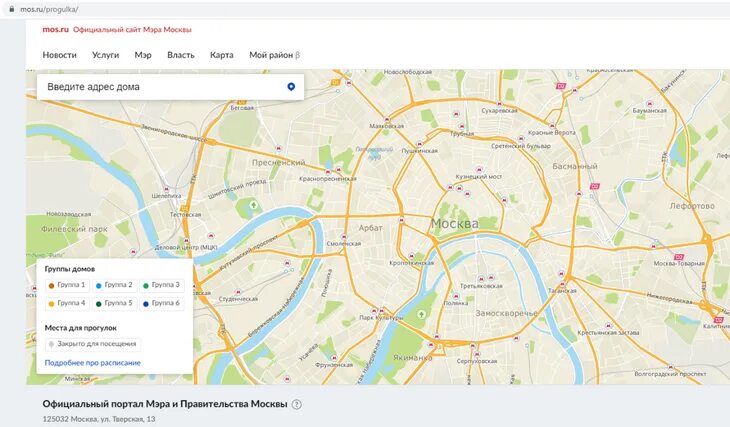Screen dimensions: 730x427
Task: Click the Басманный district label
Action: pyautogui.click(x=575, y=166)
